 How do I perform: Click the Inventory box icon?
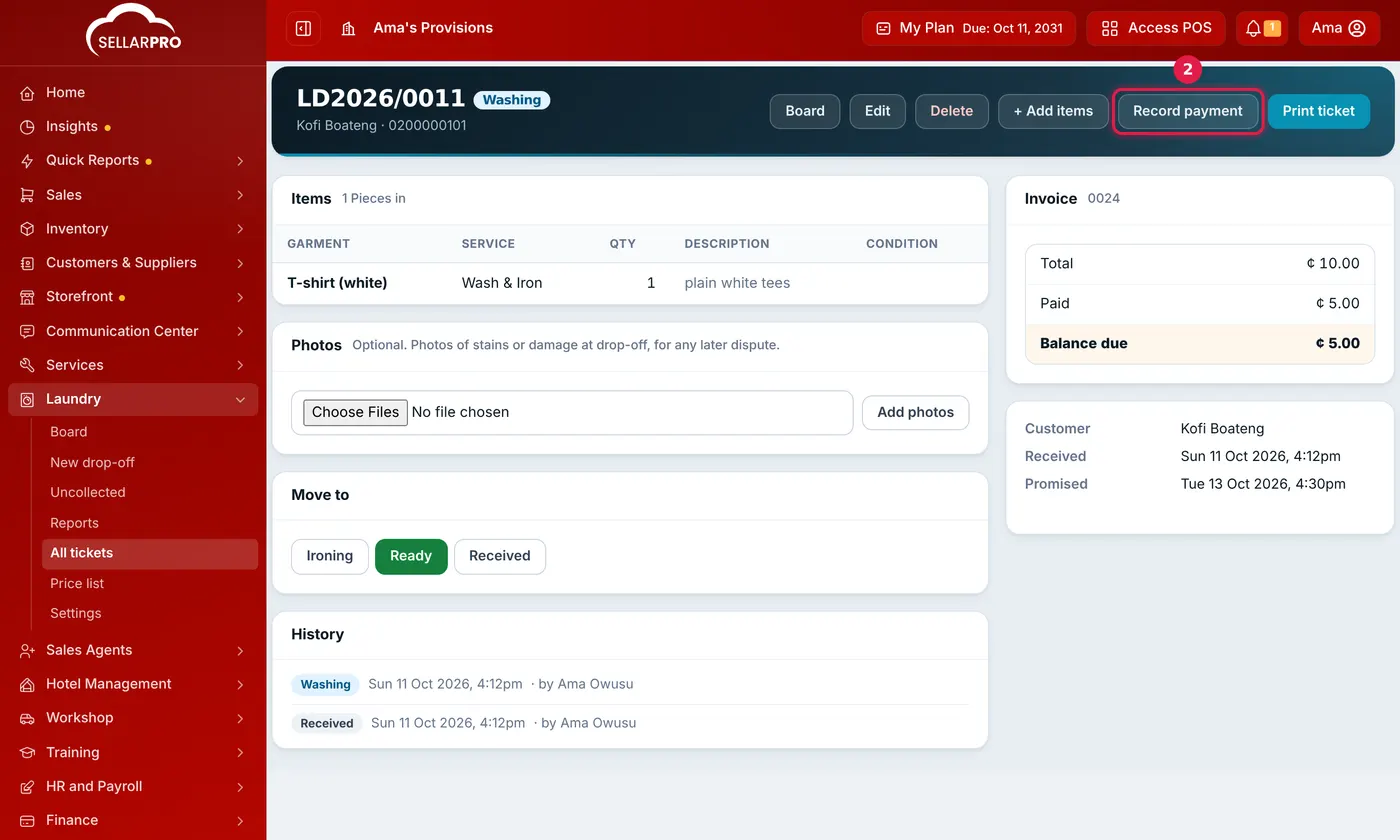[x=27, y=229]
